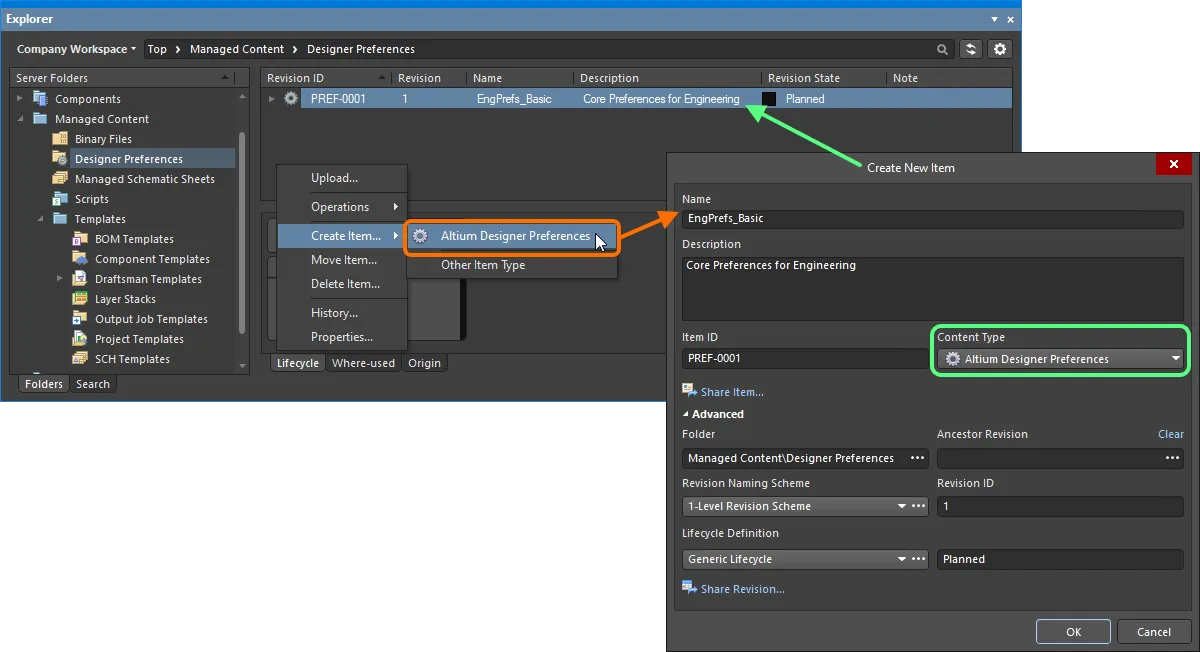The height and width of the screenshot is (652, 1200).
Task: Click the Managed Content breadcrumb
Action: pyautogui.click(x=237, y=49)
